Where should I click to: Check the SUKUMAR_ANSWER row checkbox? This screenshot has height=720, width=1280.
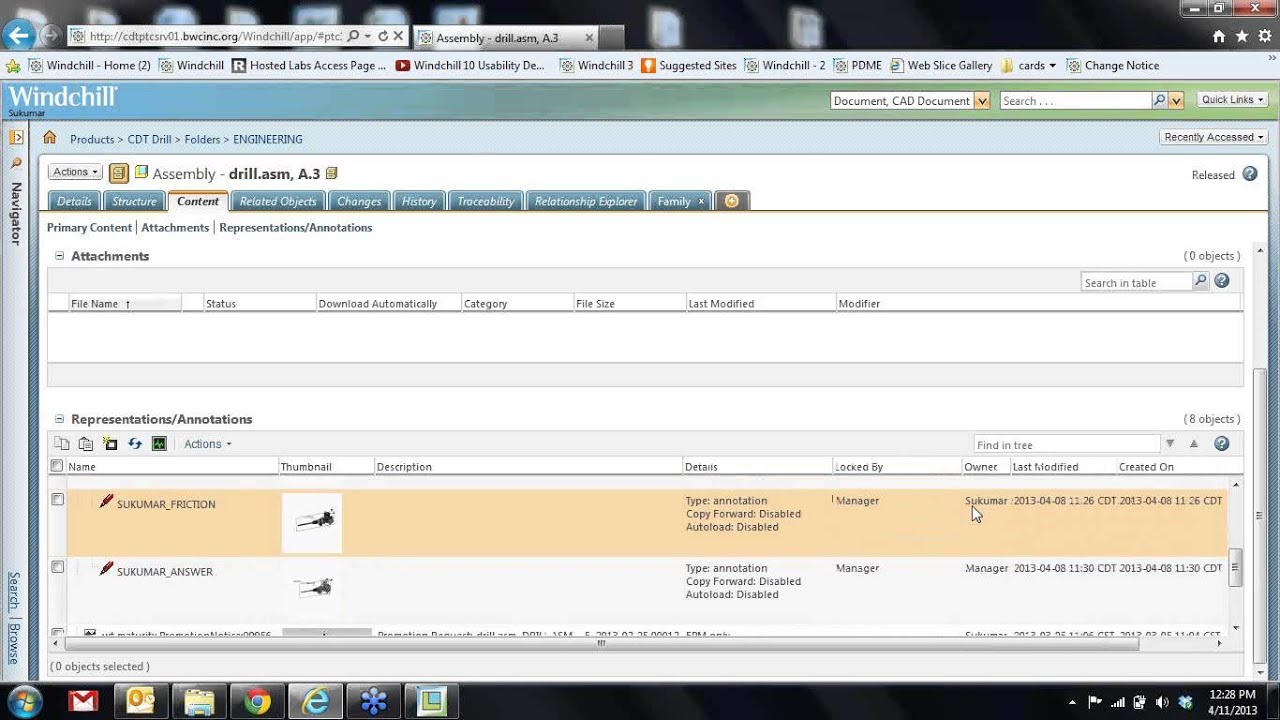[57, 567]
